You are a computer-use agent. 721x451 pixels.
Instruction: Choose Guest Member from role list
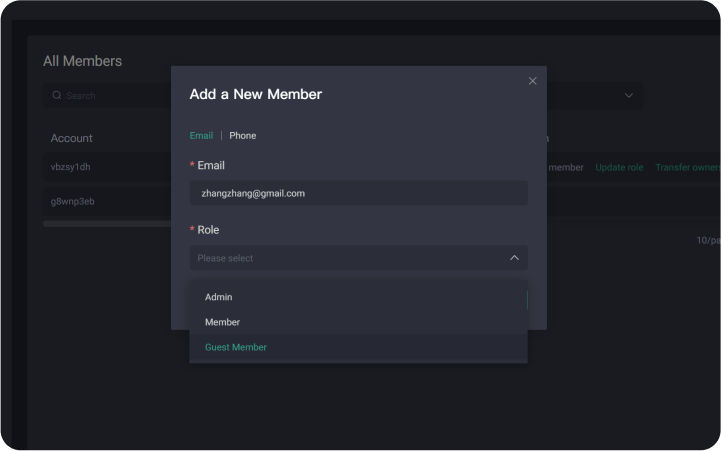[236, 347]
